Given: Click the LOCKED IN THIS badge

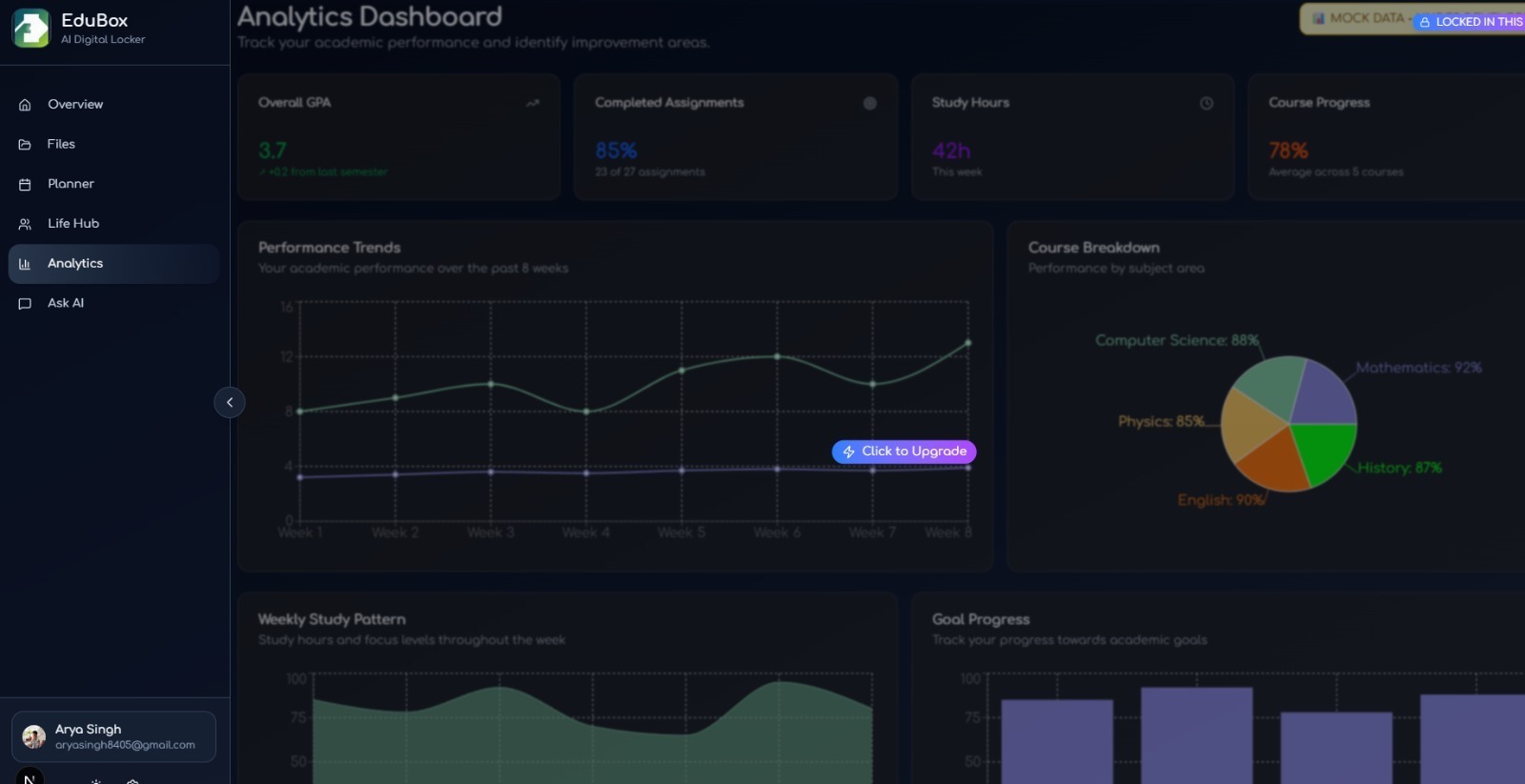Looking at the screenshot, I should click(x=1470, y=21).
